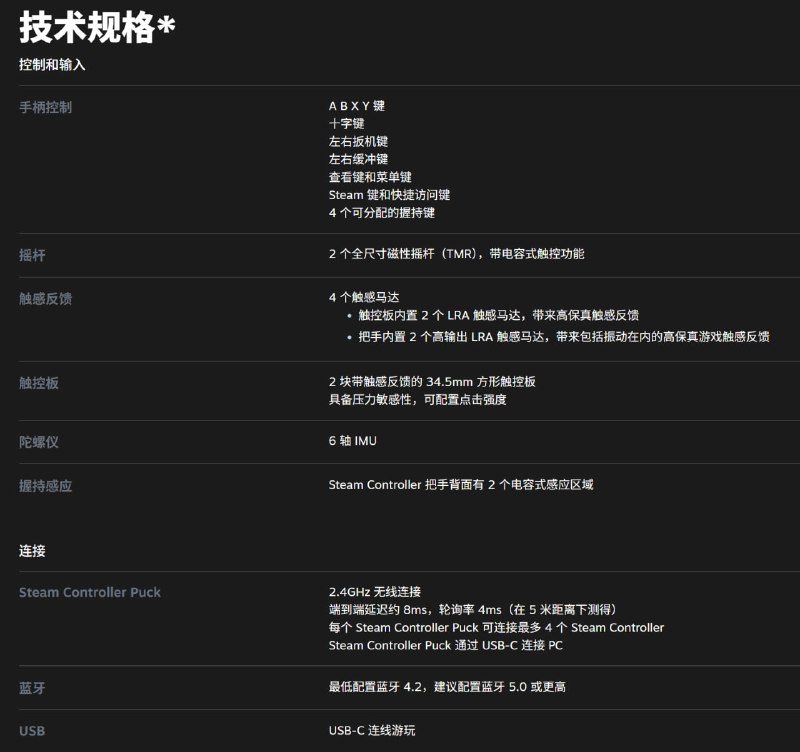Screen dimensions: 800x752
Task: Select the USB row label
Action: tap(32, 731)
